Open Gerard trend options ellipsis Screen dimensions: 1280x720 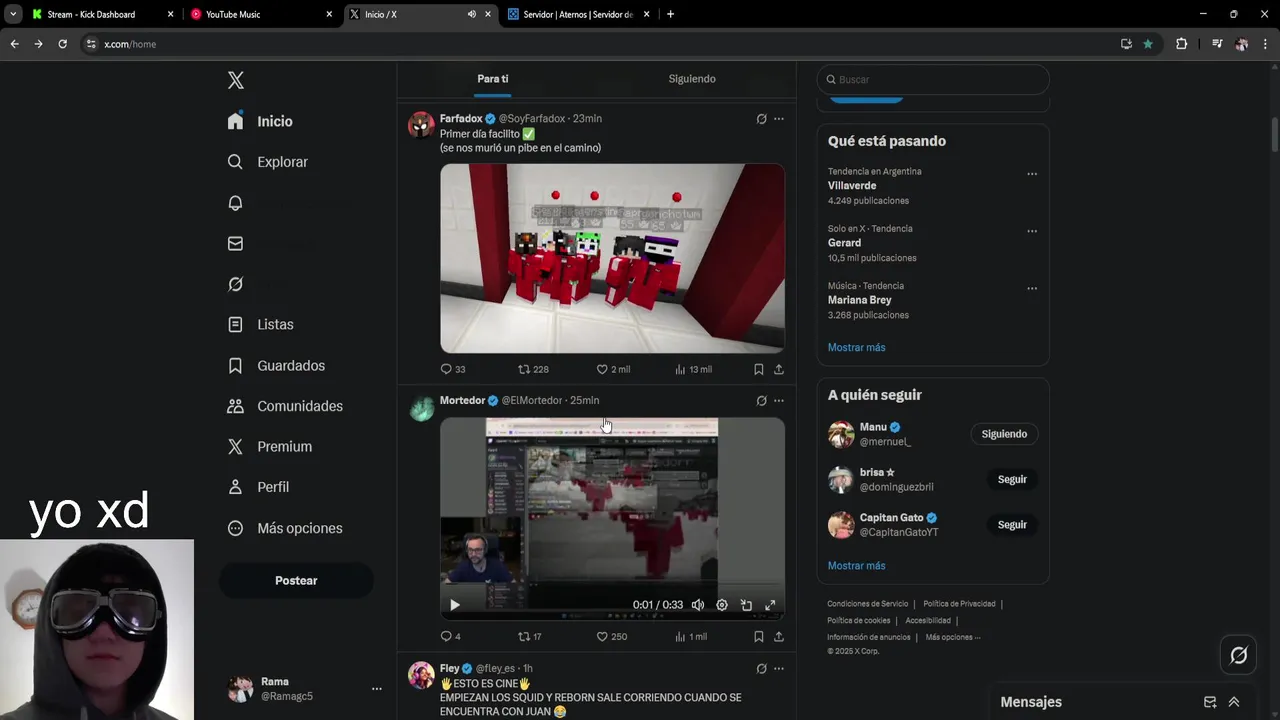click(x=1032, y=231)
